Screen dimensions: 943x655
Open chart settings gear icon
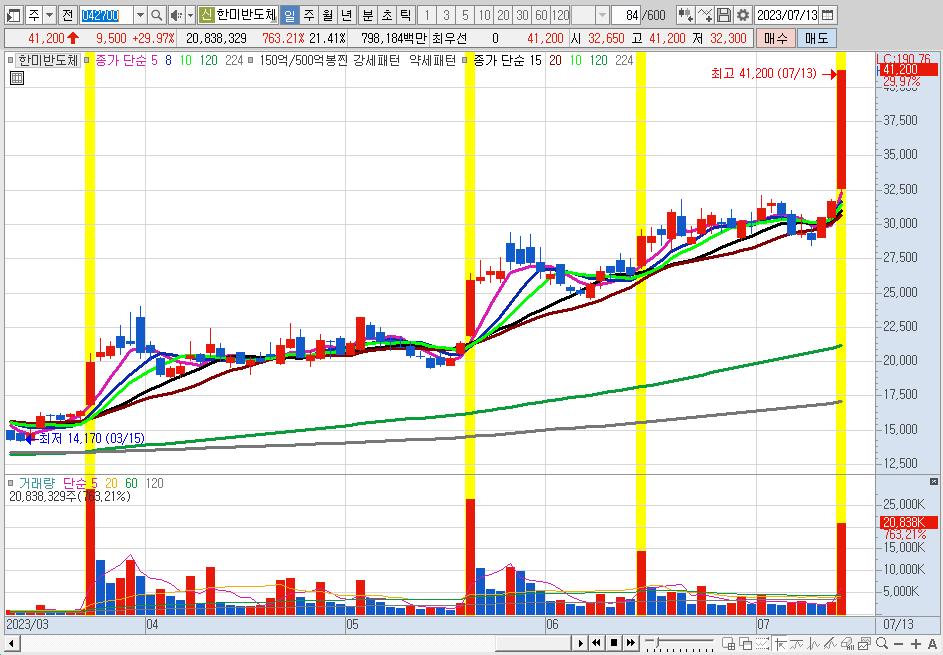click(x=743, y=15)
